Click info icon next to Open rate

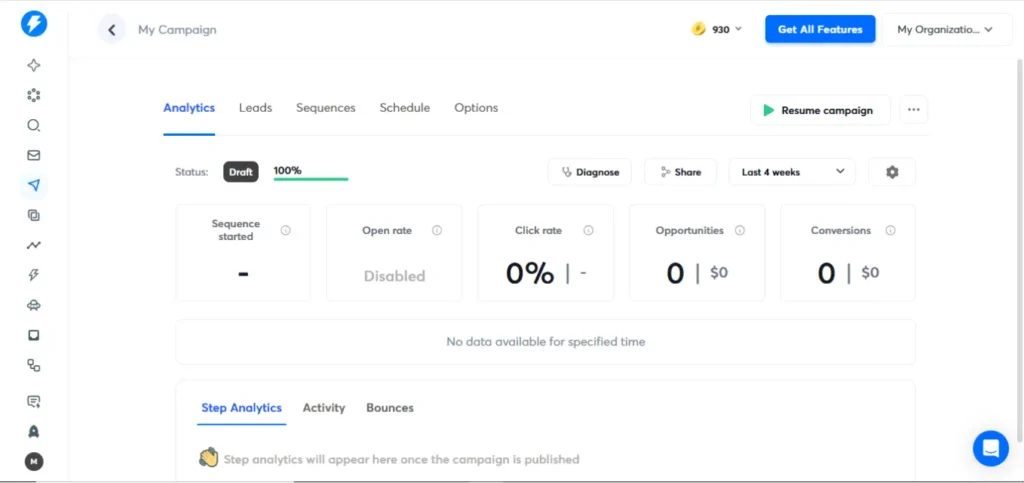pyautogui.click(x=437, y=230)
